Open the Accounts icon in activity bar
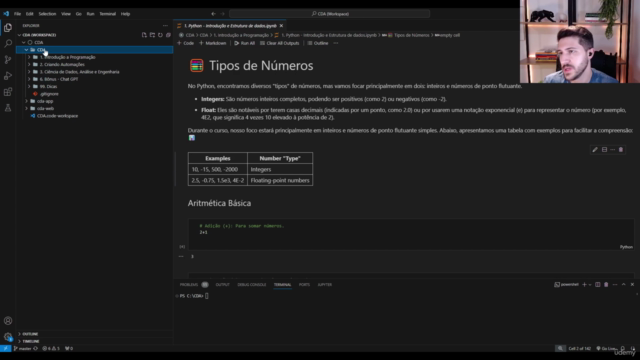Image resolution: width=640 pixels, height=360 pixels. pos(8,321)
